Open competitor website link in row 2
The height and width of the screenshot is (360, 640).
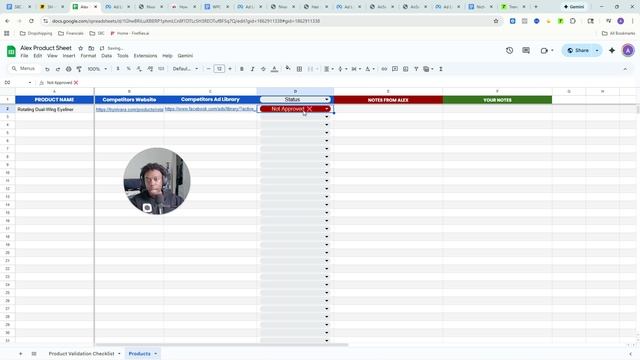pos(129,109)
